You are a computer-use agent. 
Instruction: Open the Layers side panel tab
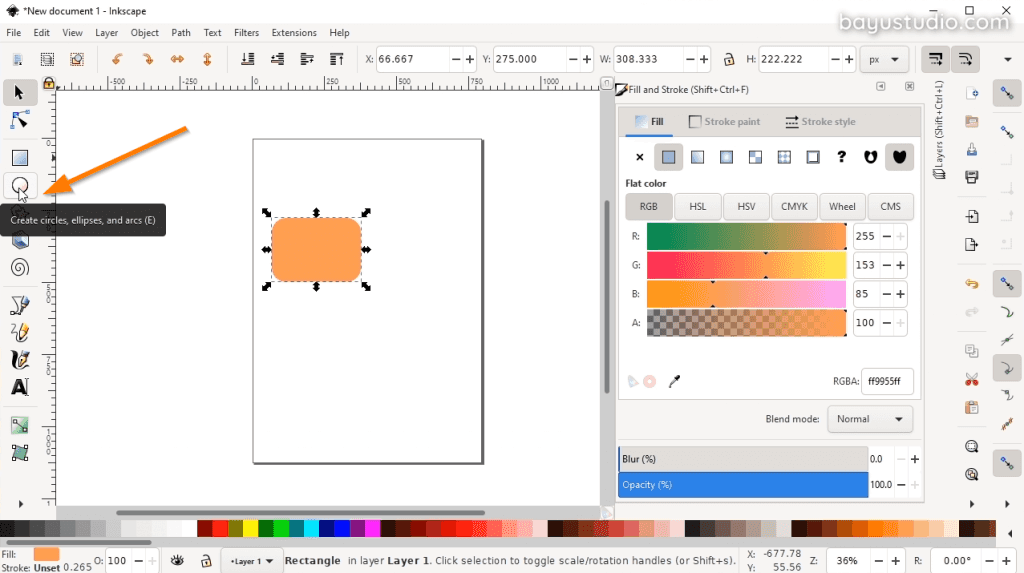tap(939, 129)
